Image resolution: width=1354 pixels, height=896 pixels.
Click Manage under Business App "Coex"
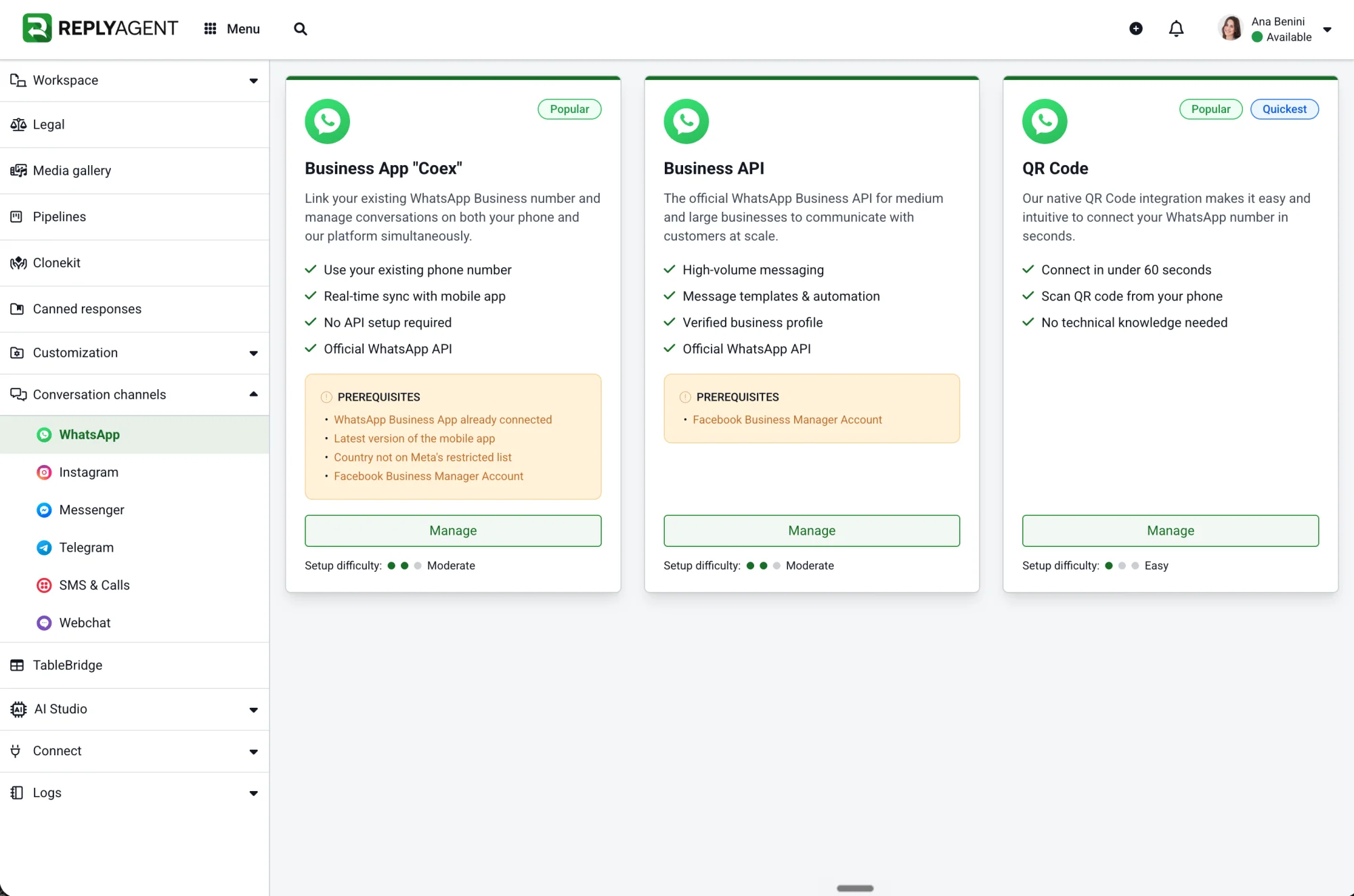pyautogui.click(x=453, y=531)
